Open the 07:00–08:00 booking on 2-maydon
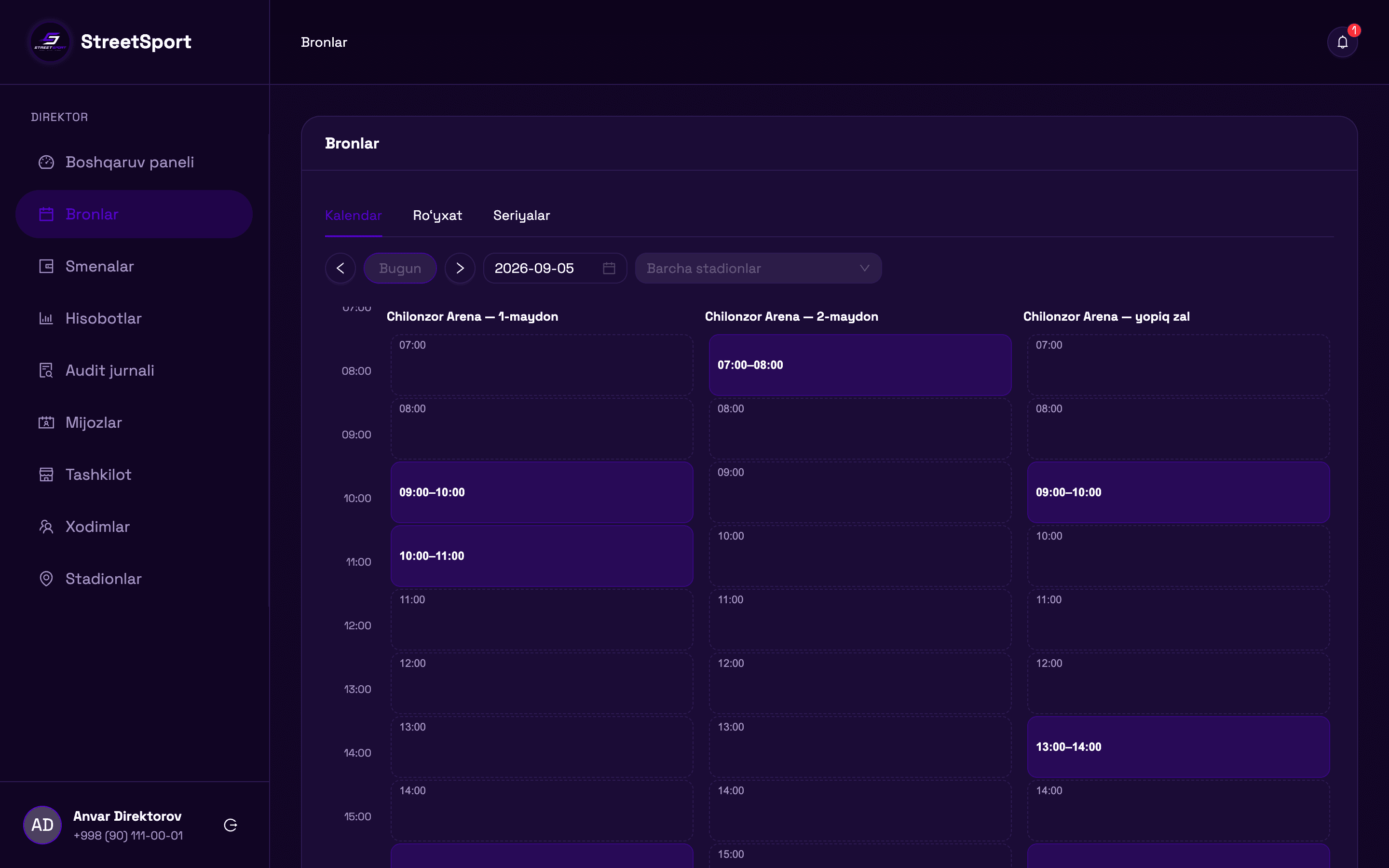This screenshot has height=868, width=1389. (x=860, y=365)
